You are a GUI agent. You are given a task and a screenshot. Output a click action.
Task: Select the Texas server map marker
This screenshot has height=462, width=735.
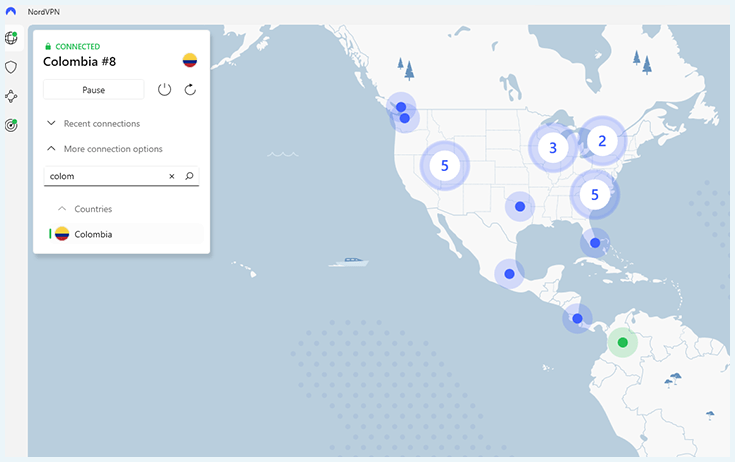point(520,206)
